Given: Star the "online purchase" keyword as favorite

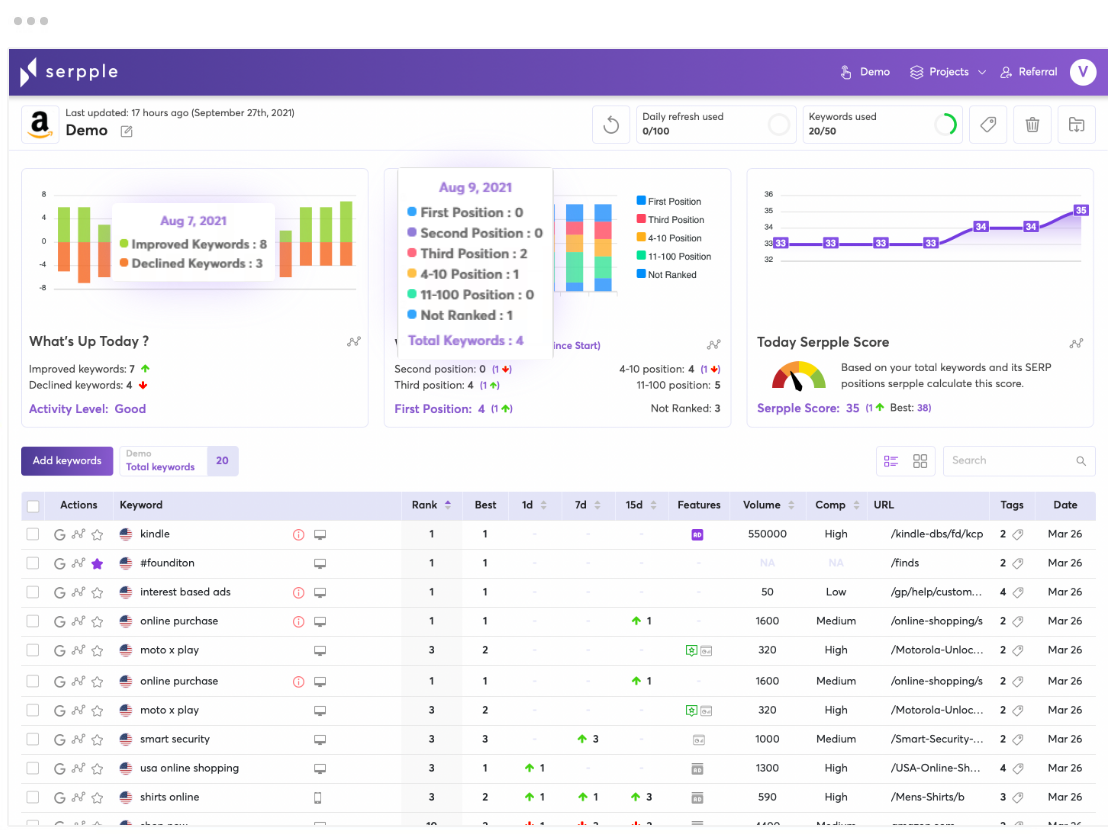Looking at the screenshot, I should coord(96,622).
